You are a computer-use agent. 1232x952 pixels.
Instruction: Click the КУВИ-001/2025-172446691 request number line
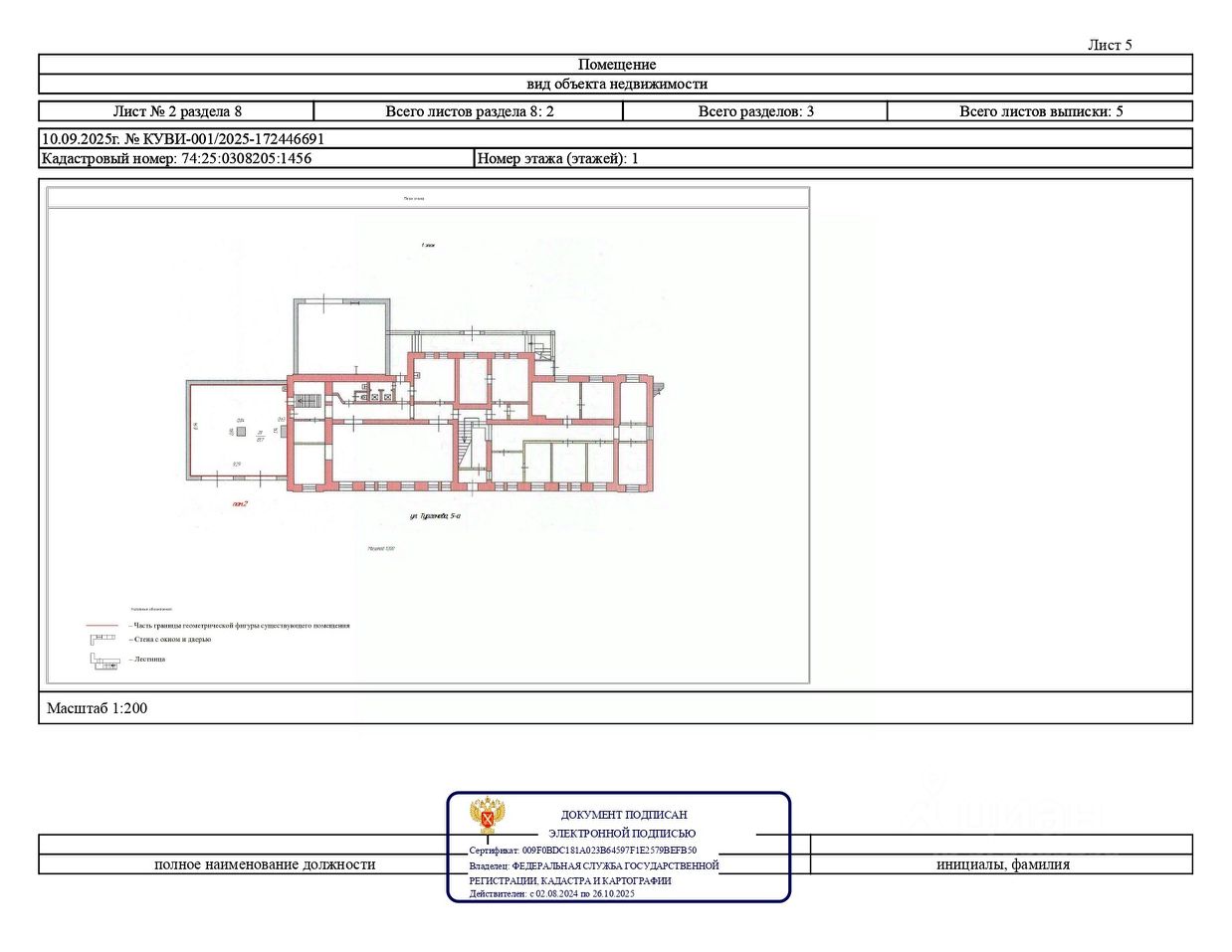tap(616, 139)
